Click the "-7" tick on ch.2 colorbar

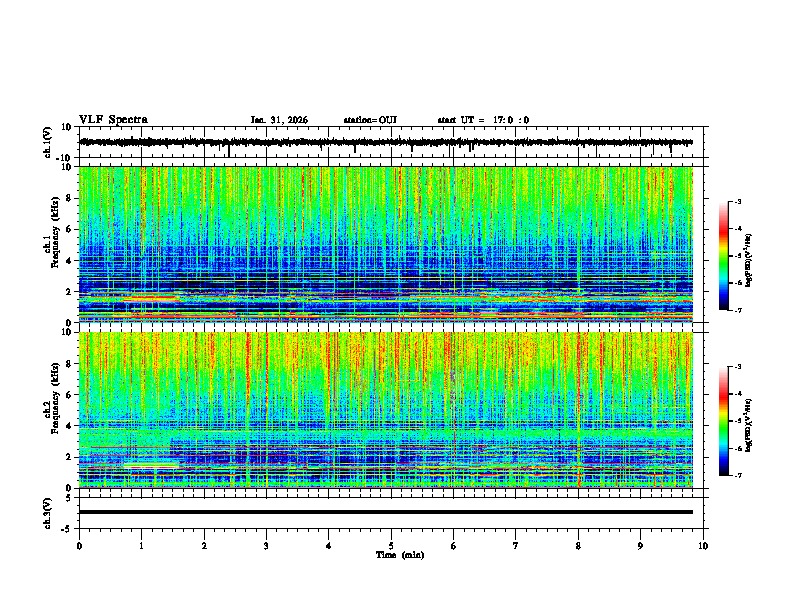(737, 475)
